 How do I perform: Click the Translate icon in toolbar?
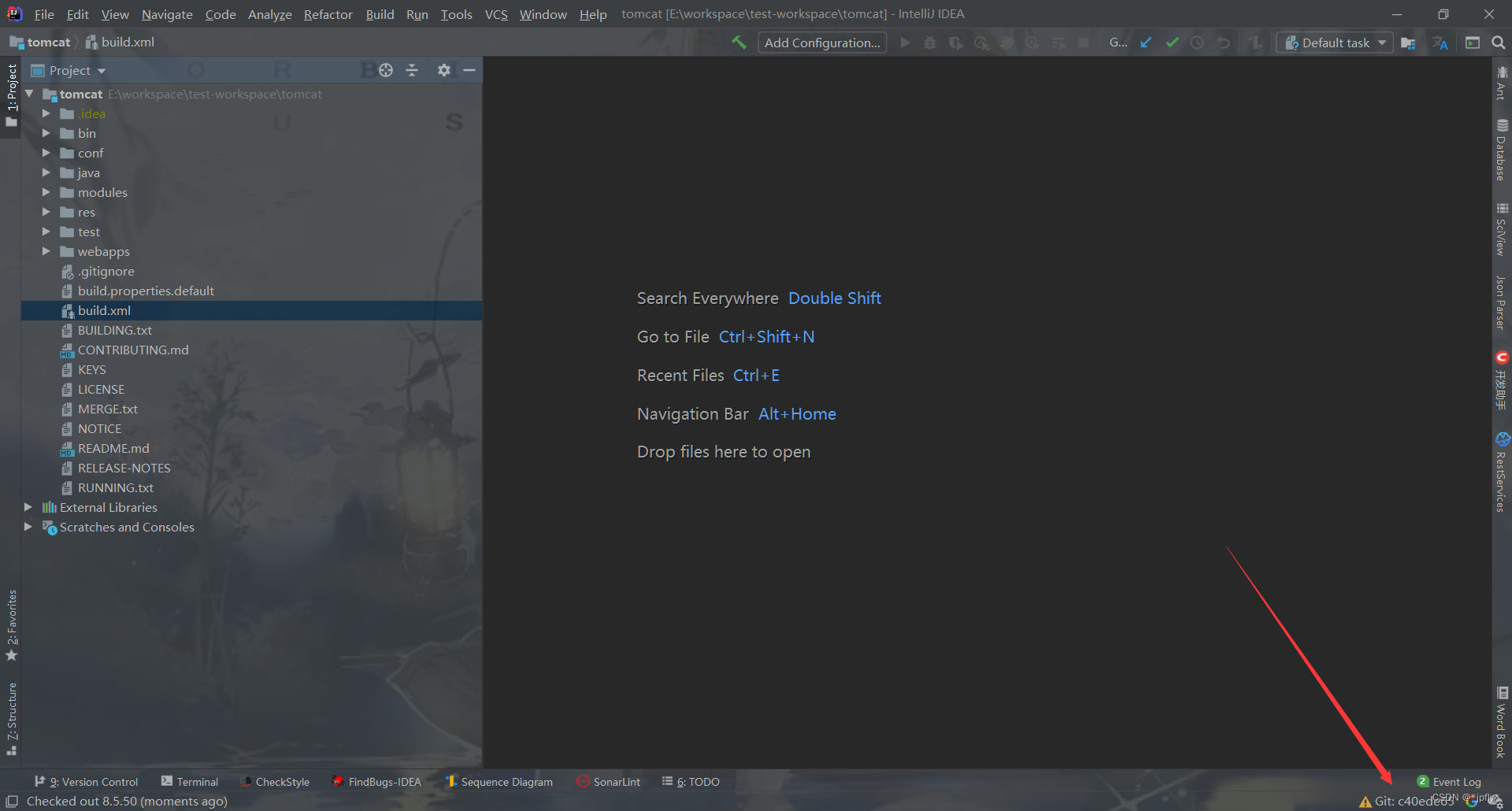1440,43
